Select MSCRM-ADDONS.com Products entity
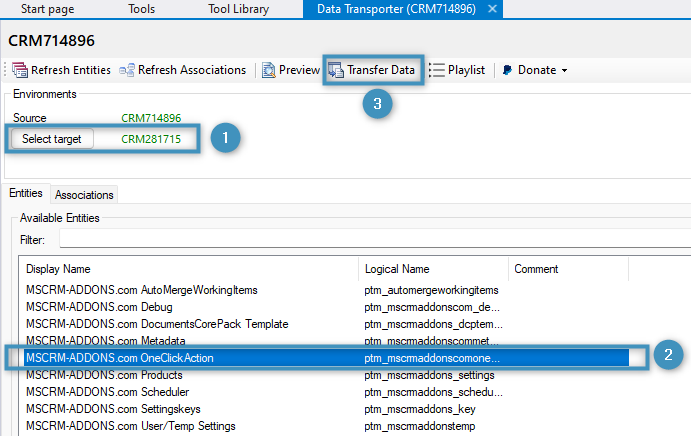This screenshot has width=691, height=436. coord(104,375)
